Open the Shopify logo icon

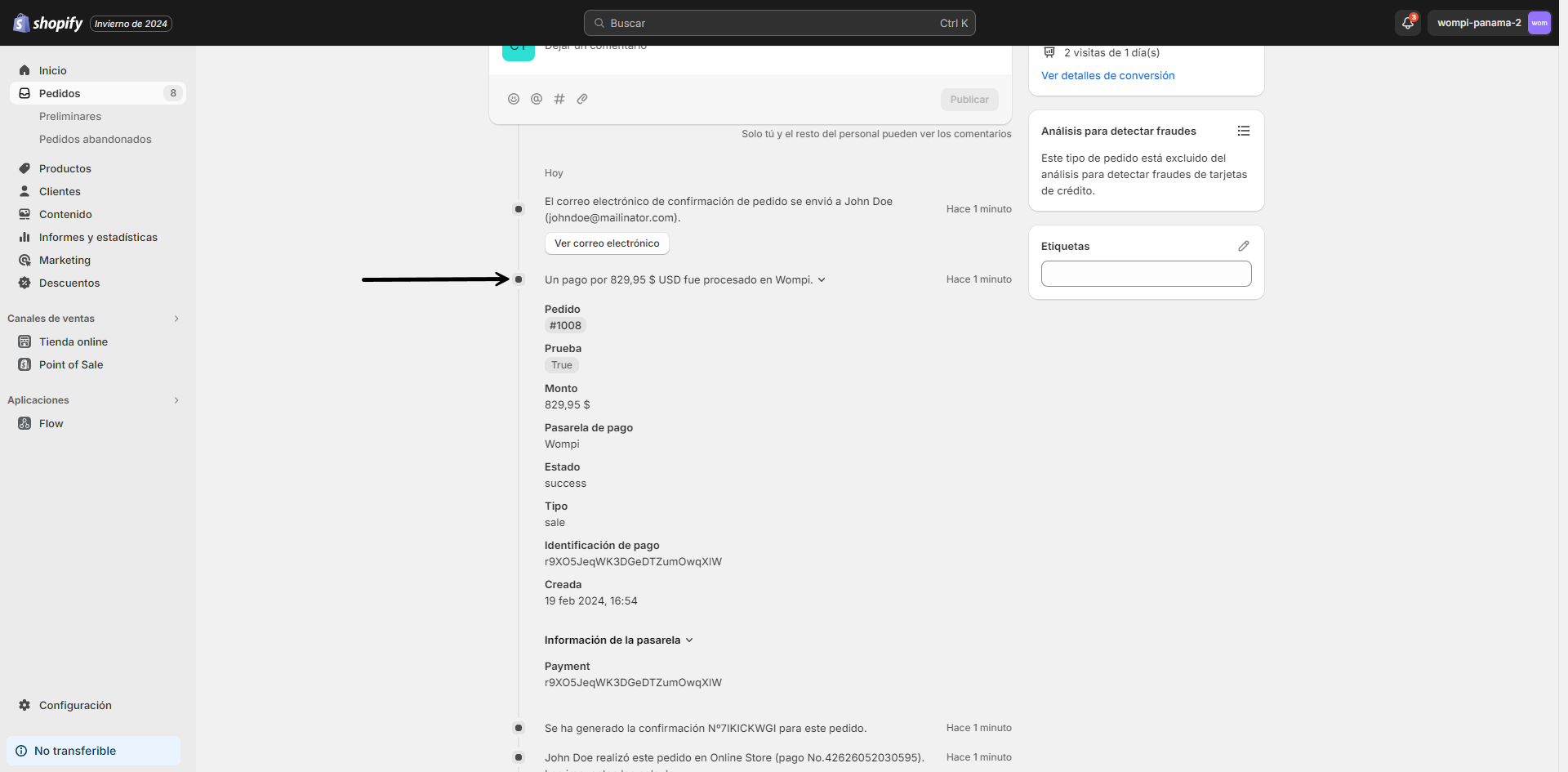(x=20, y=23)
